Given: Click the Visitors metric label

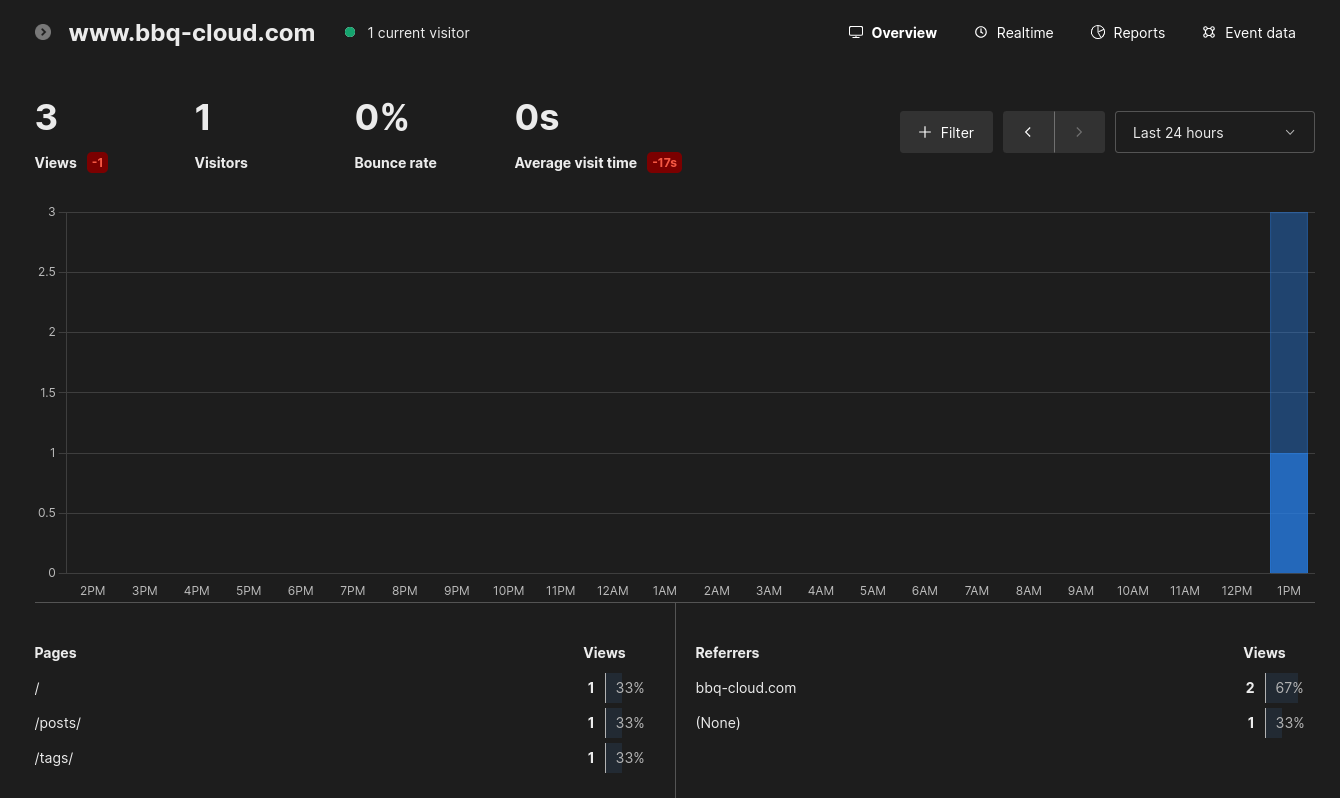Looking at the screenshot, I should 221,163.
